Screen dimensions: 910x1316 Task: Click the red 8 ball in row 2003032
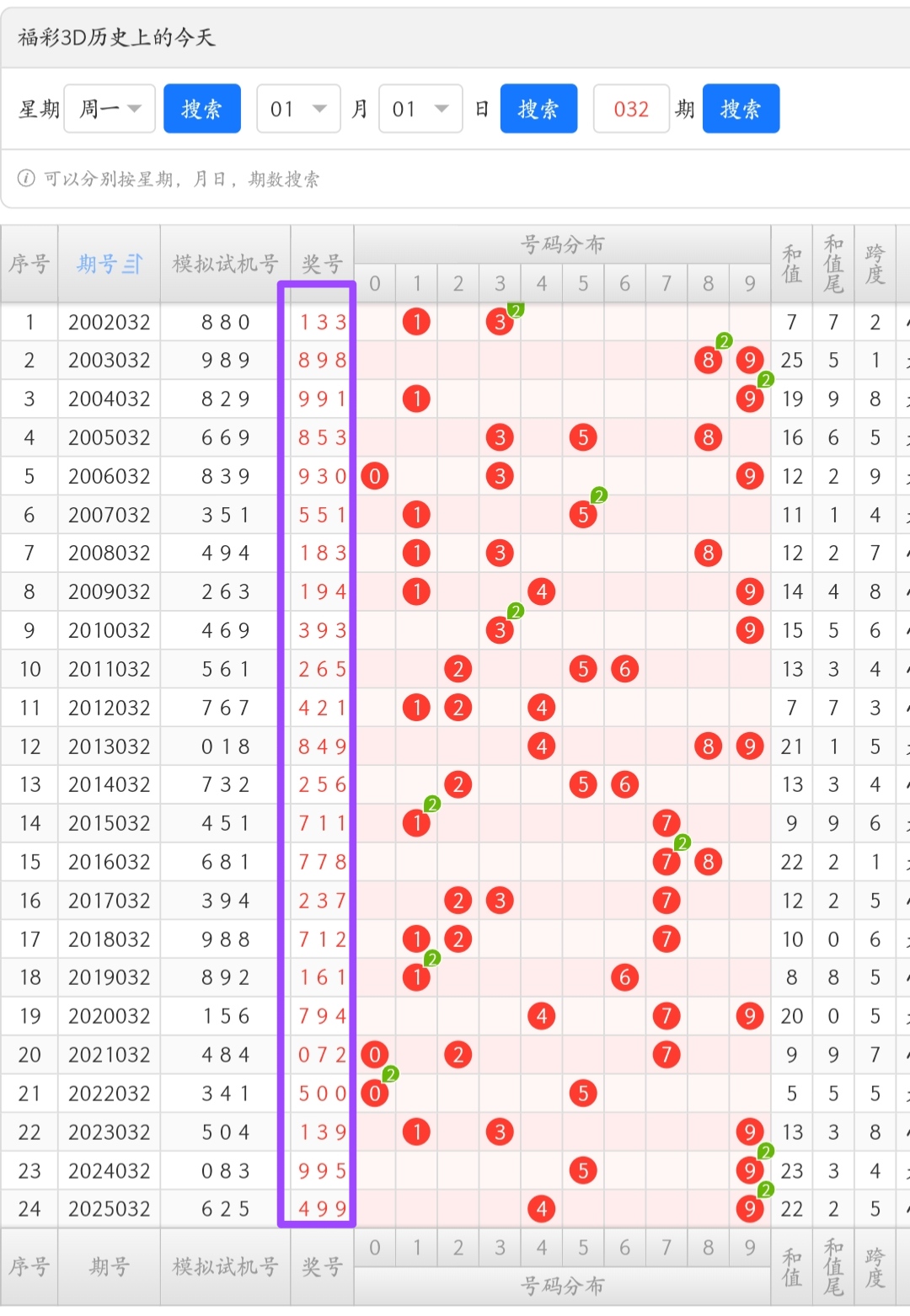click(x=708, y=361)
